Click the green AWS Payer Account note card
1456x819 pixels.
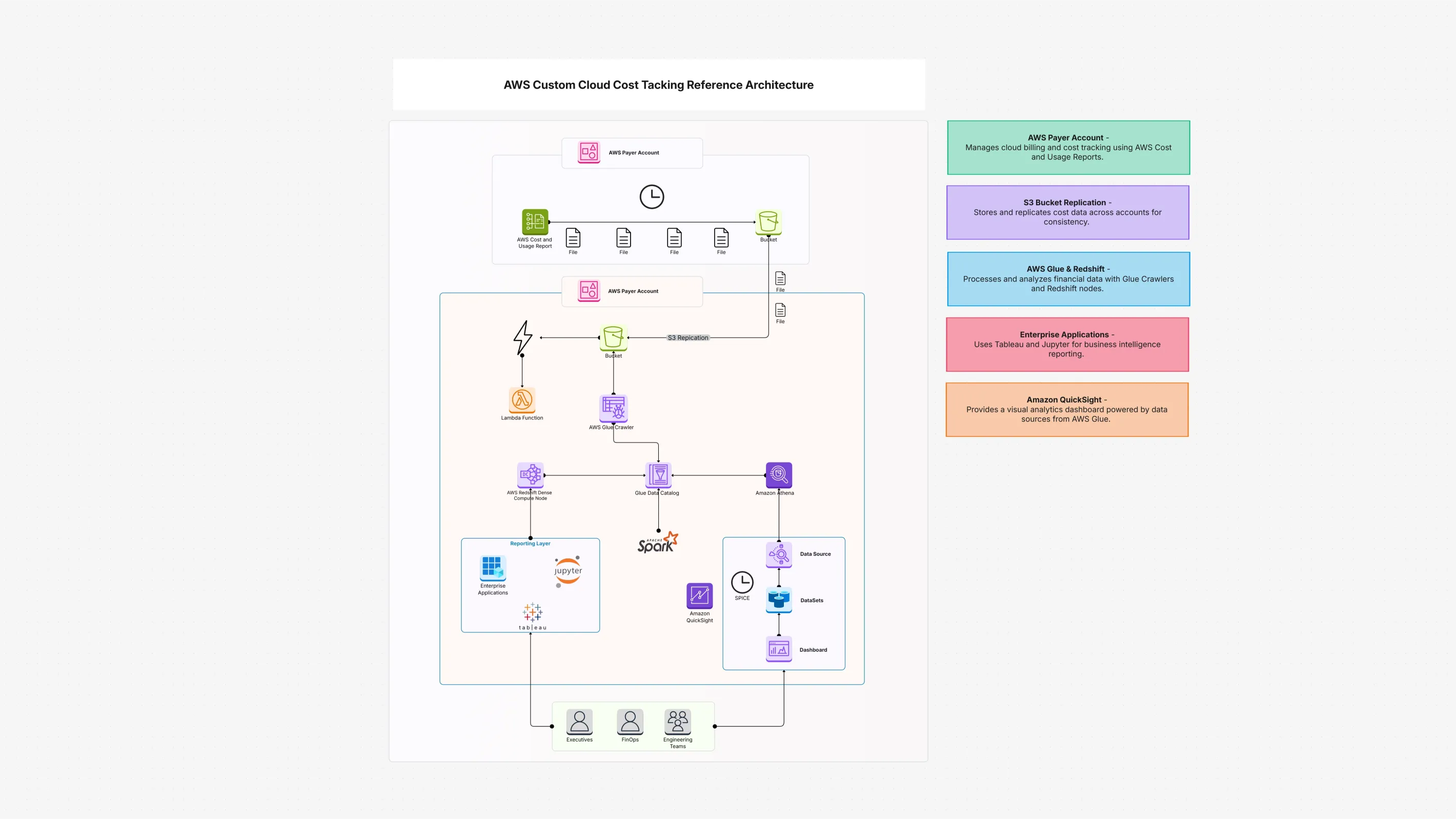[1067, 147]
